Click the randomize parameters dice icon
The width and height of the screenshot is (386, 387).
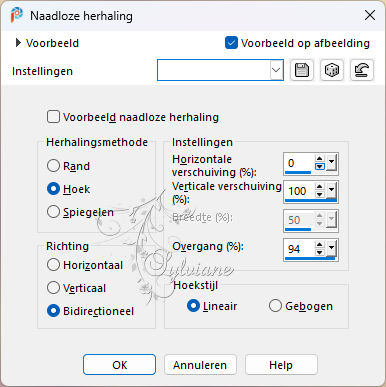[332, 70]
